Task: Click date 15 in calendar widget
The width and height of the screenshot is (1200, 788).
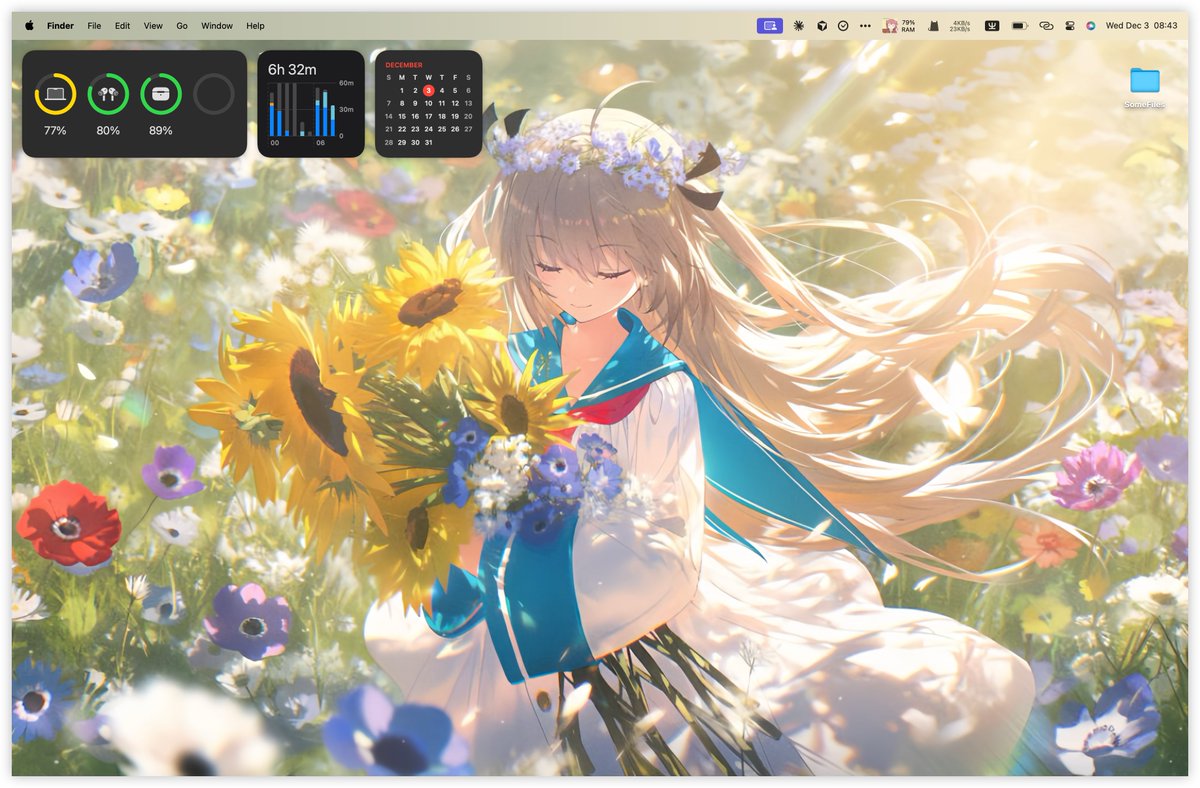Action: point(402,116)
